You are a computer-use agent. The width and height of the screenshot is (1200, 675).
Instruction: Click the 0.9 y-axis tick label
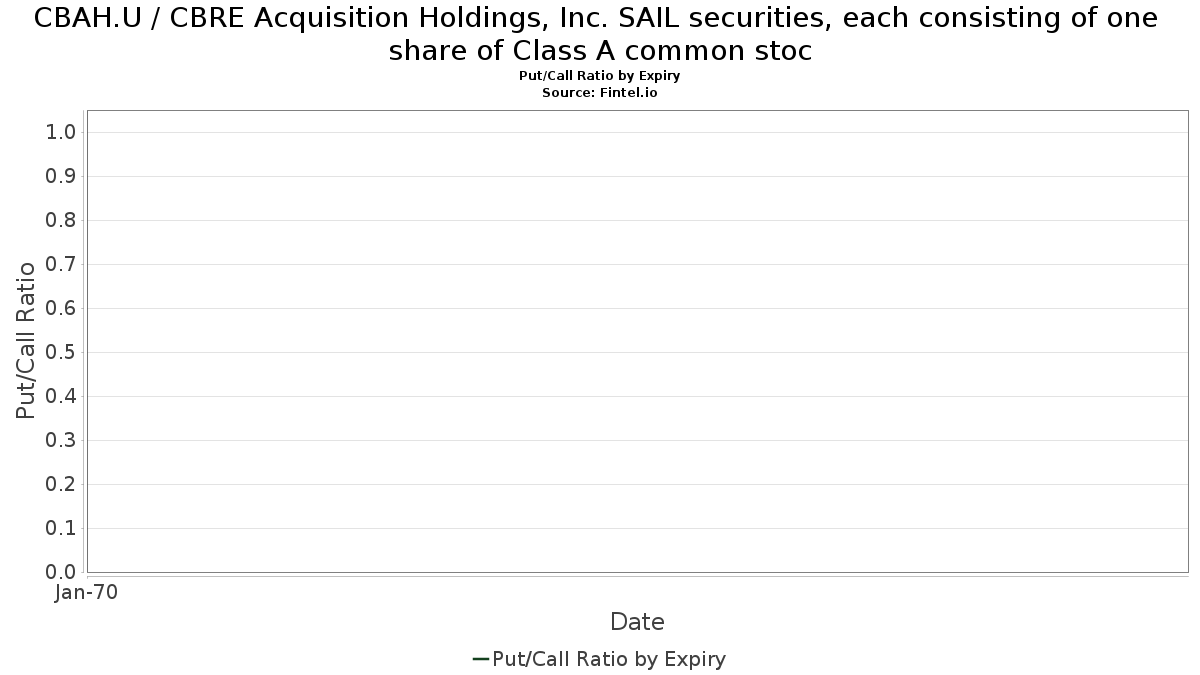coord(61,176)
